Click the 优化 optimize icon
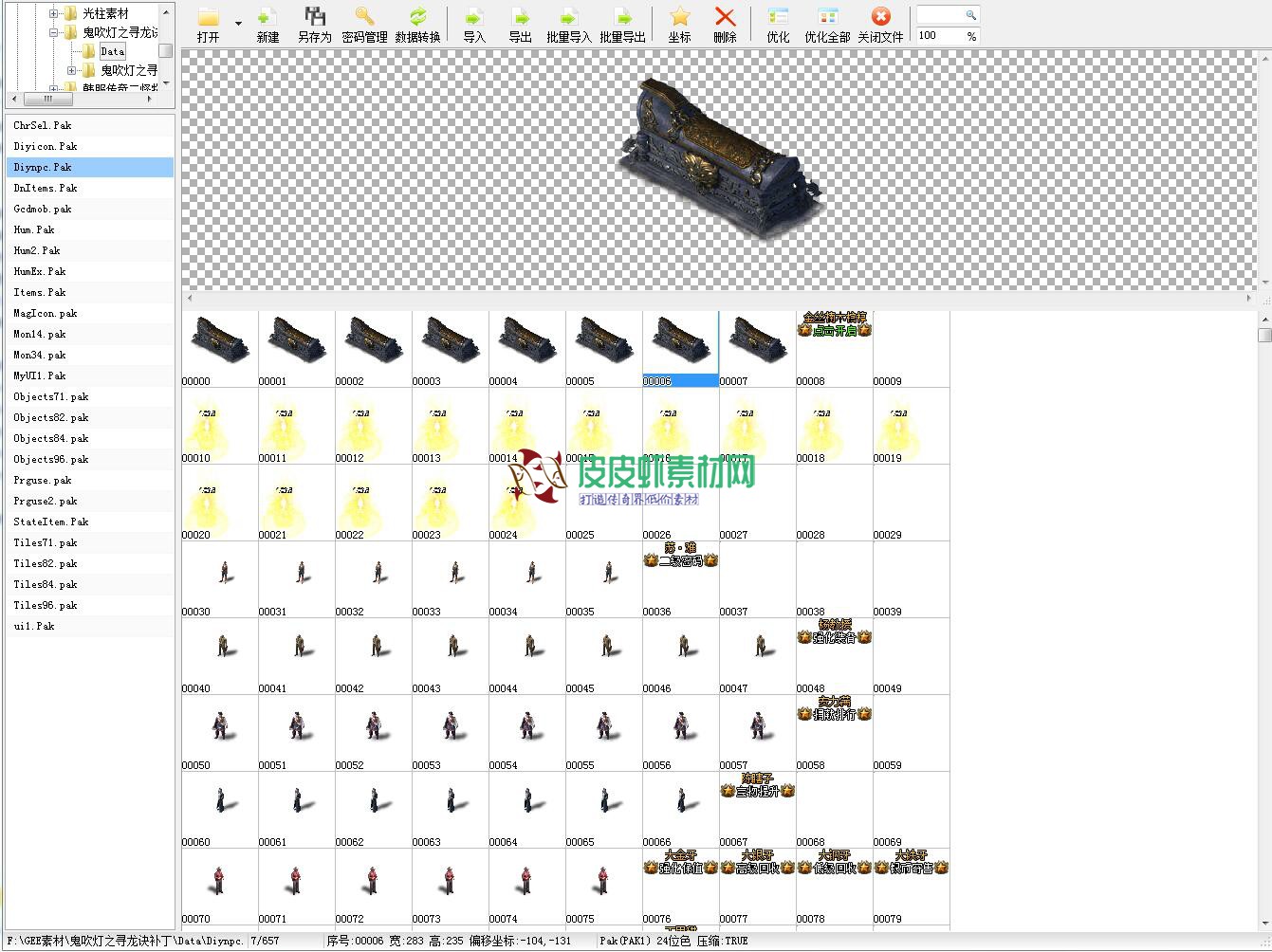Viewport: 1272px width, 952px height. 778,17
